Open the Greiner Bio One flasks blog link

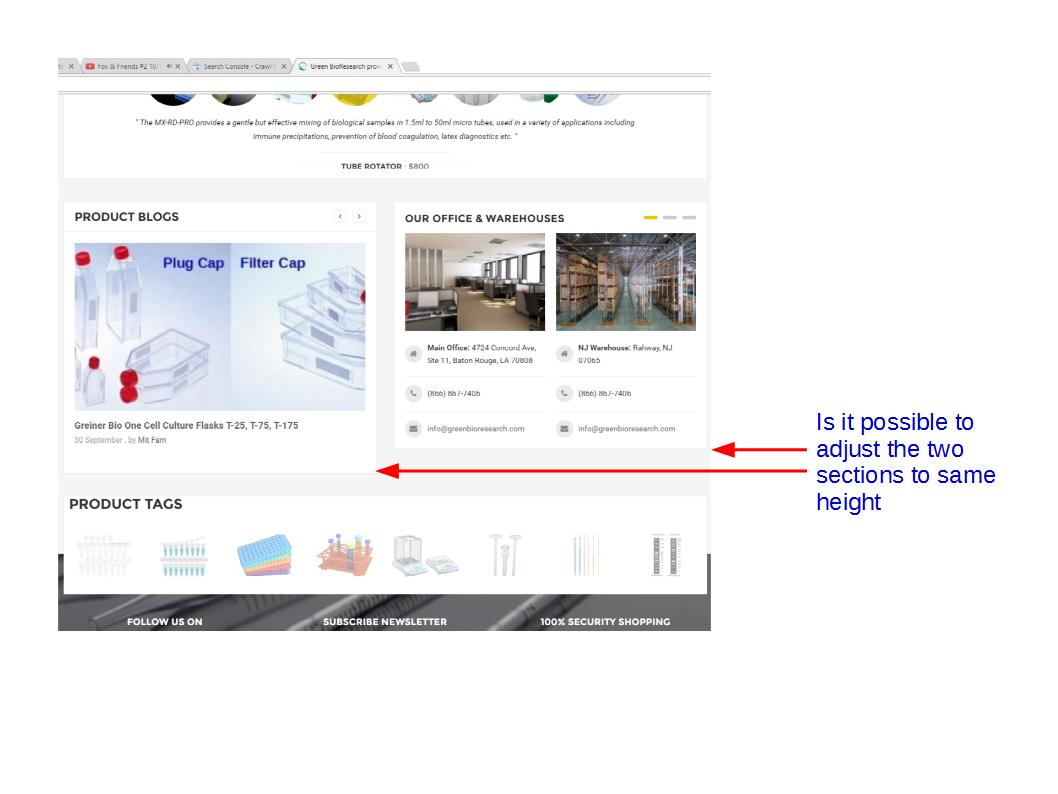tap(186, 426)
